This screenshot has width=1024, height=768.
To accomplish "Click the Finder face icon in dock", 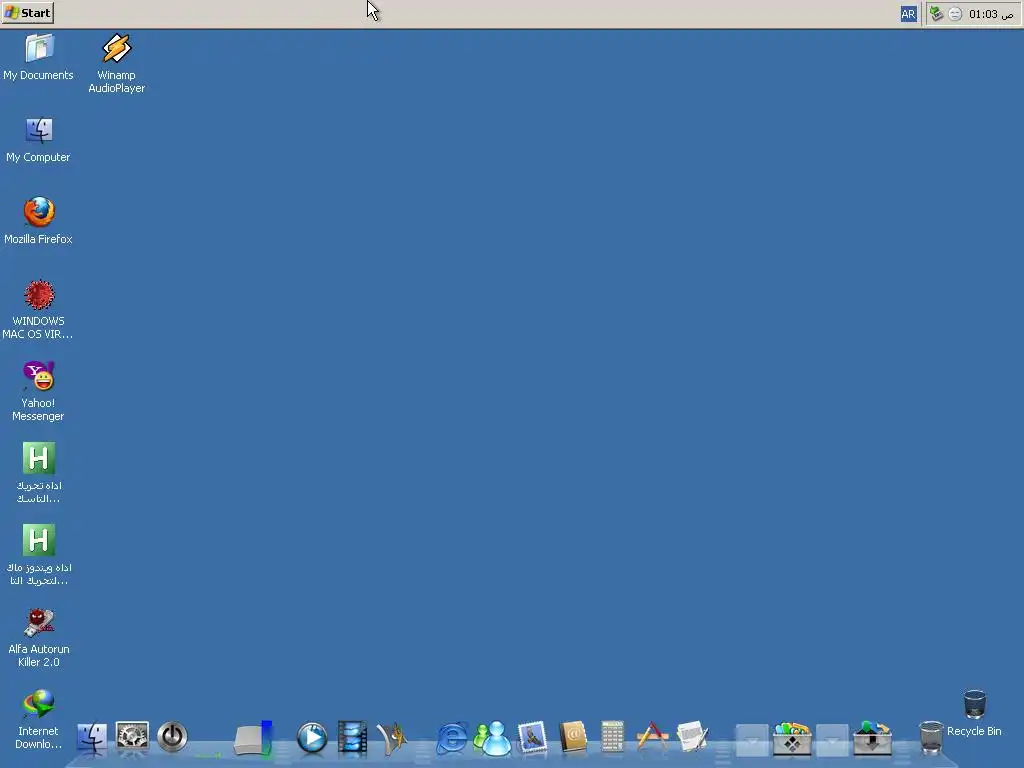I will pos(92,738).
